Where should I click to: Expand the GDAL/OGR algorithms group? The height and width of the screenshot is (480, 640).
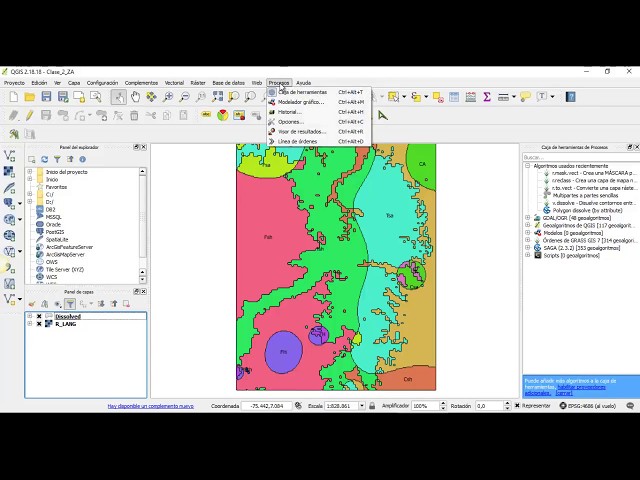(x=528, y=218)
